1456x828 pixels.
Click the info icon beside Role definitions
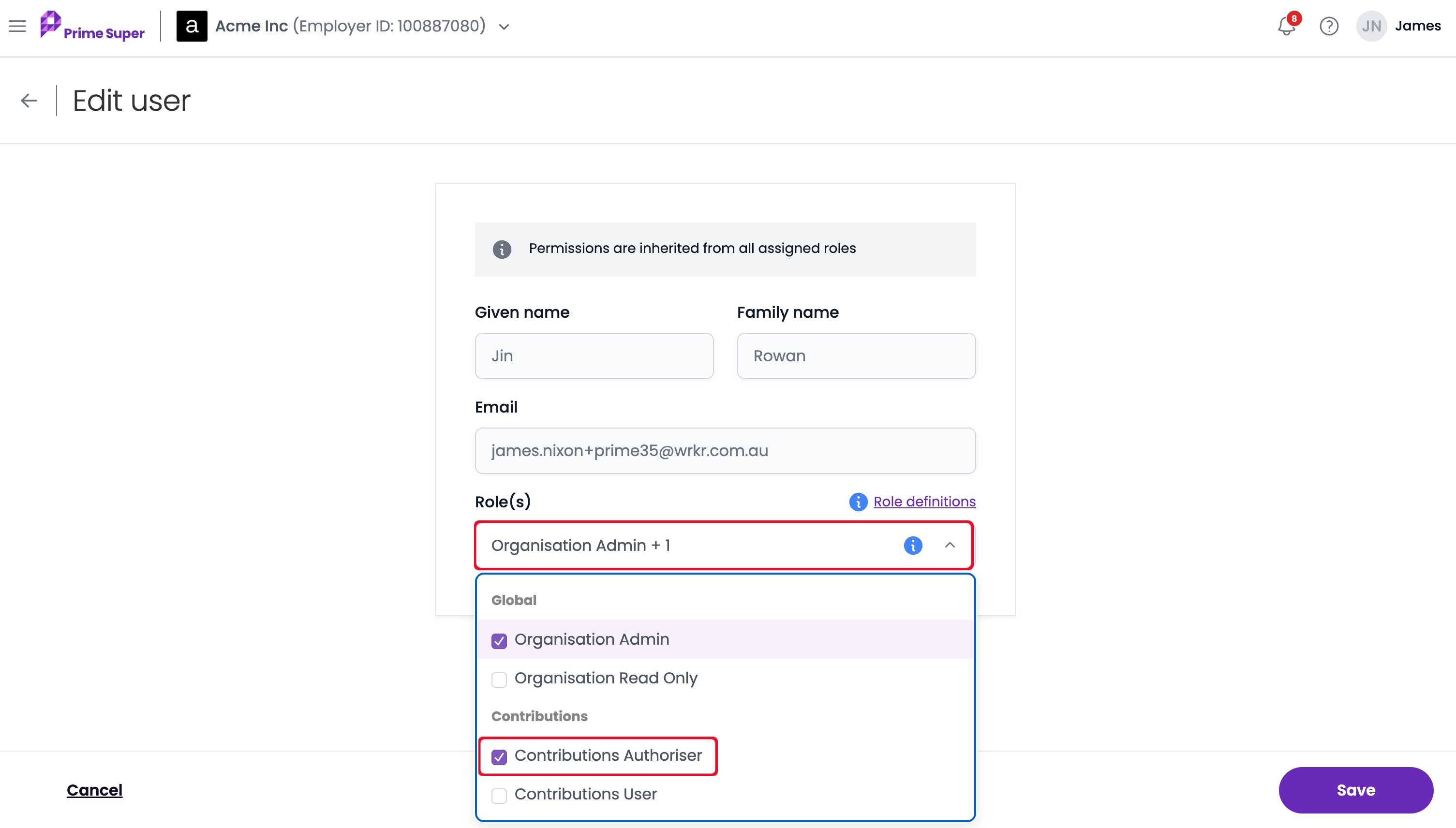point(858,502)
